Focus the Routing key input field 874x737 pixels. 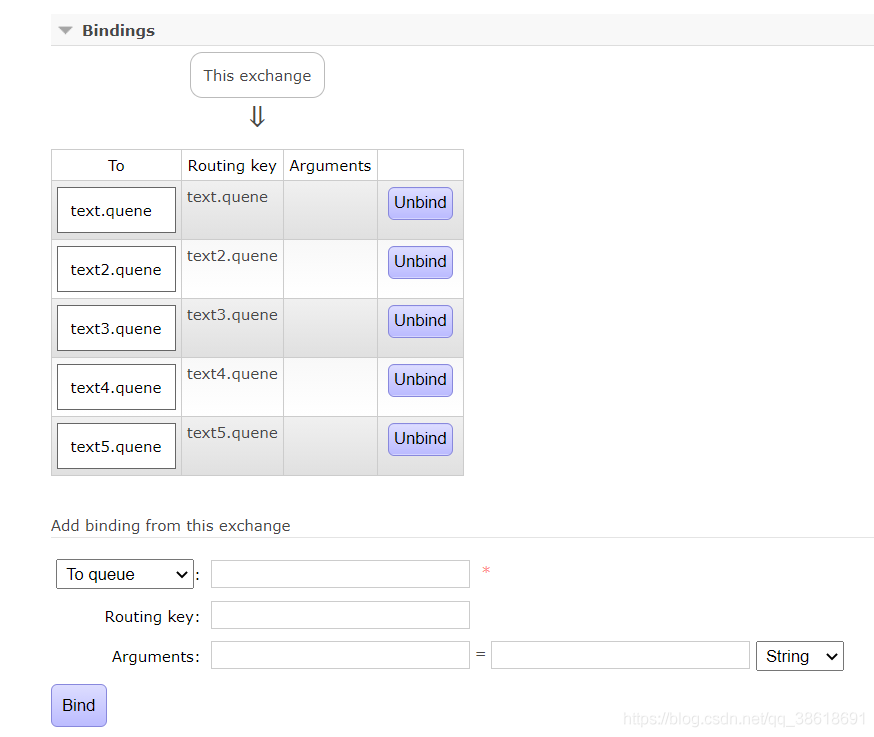click(340, 615)
